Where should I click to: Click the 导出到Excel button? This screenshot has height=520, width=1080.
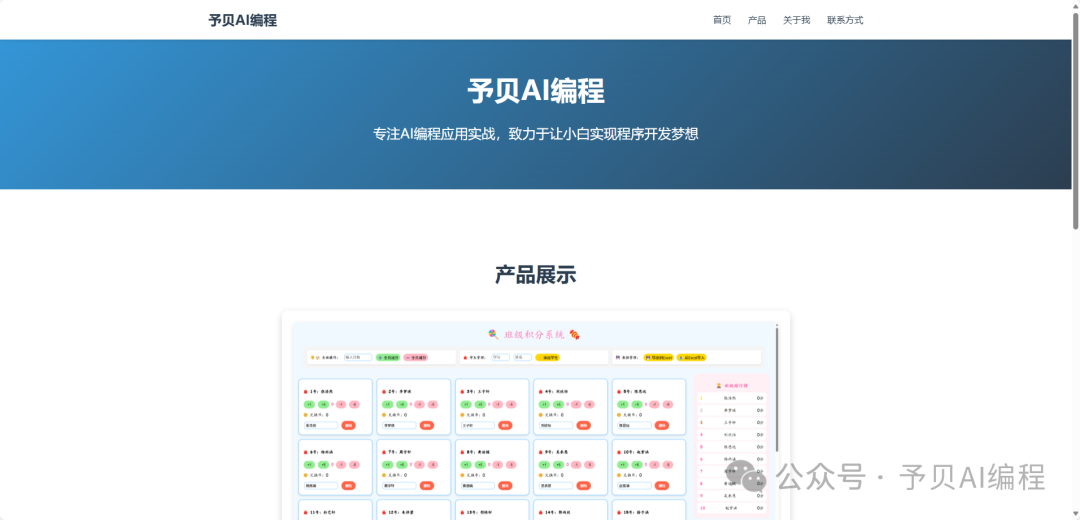coord(658,357)
